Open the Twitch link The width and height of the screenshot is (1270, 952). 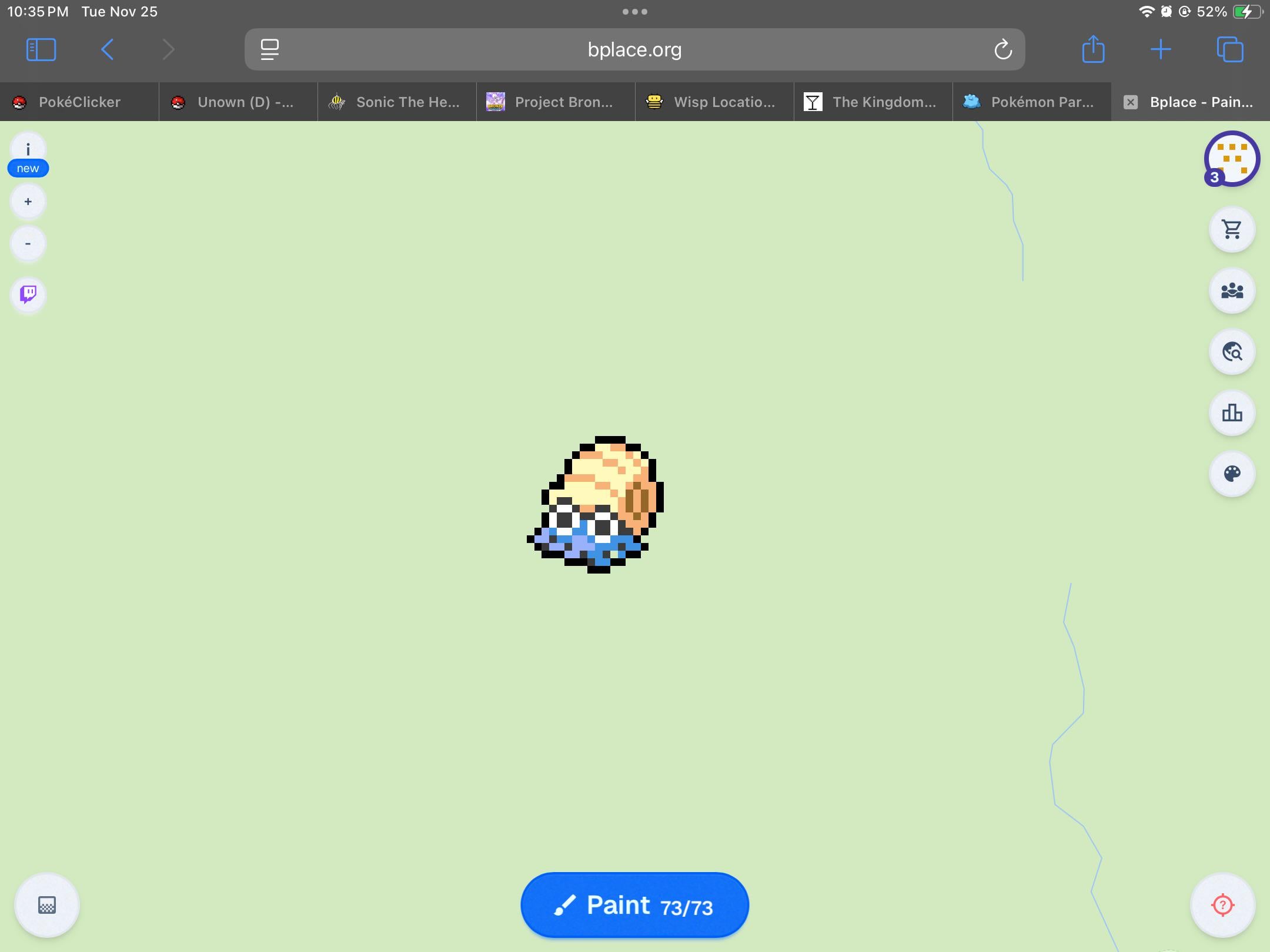(x=28, y=294)
